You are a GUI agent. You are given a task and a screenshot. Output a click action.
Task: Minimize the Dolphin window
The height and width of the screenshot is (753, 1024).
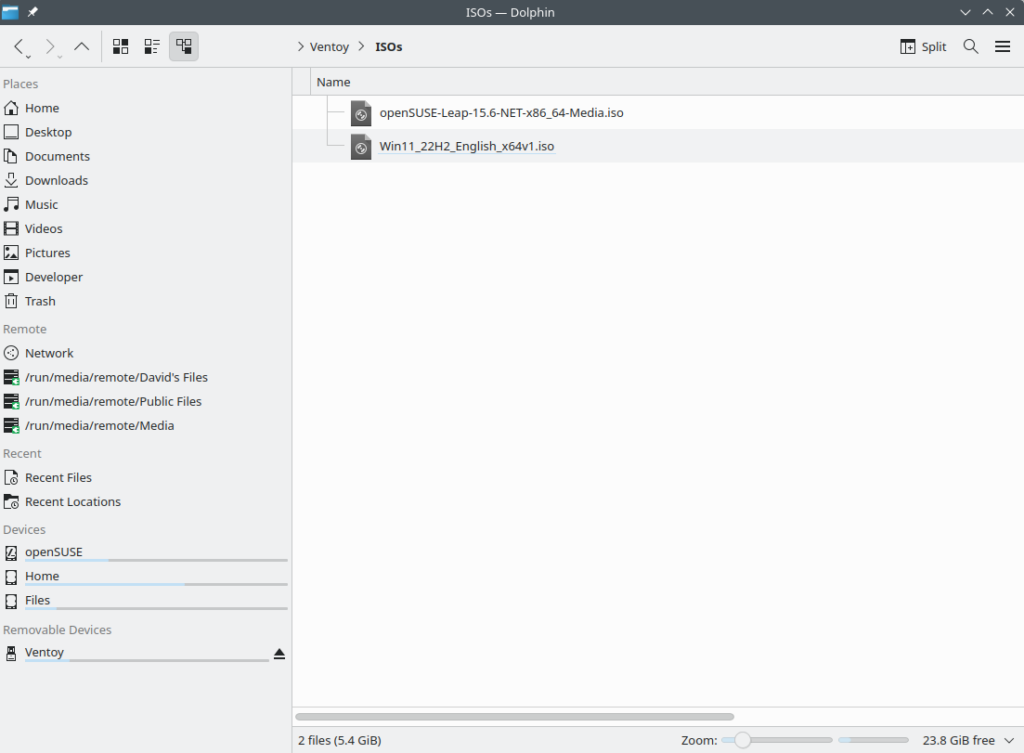coord(965,12)
